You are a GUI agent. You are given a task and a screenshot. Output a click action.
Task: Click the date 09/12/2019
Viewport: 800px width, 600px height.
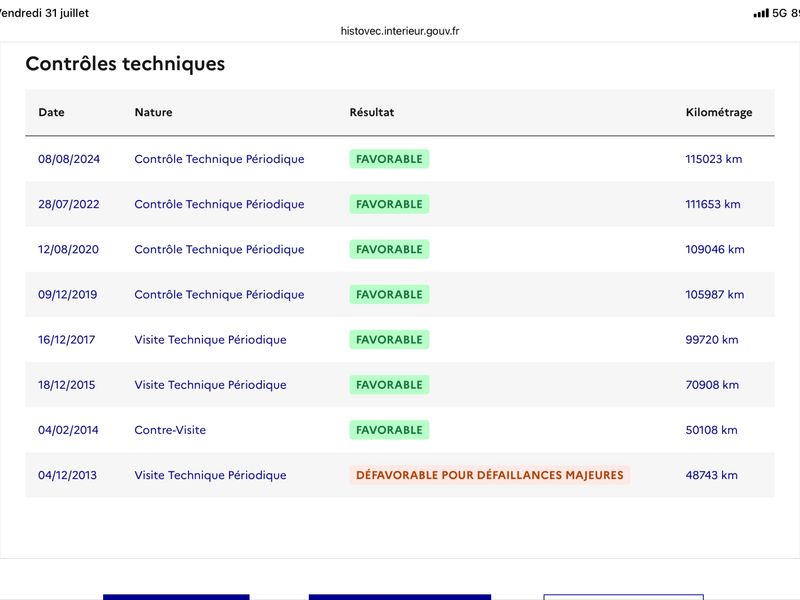pyautogui.click(x=67, y=294)
